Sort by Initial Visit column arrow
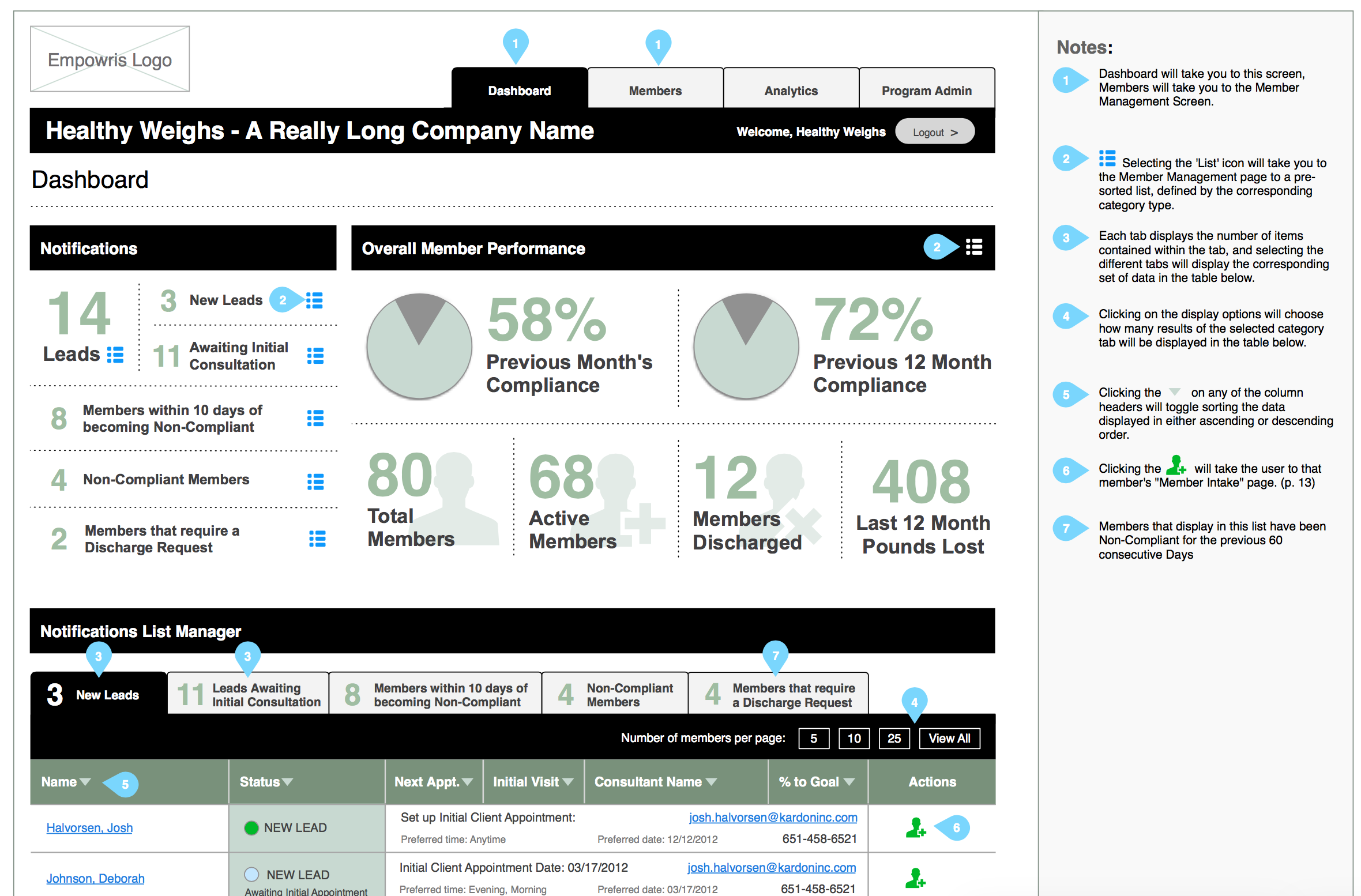 click(568, 782)
